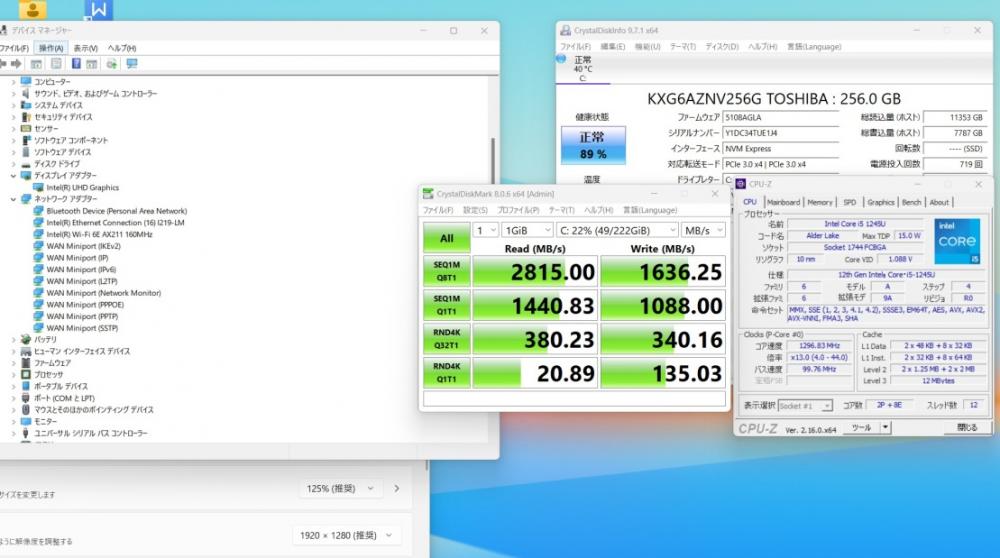This screenshot has width=1000, height=558.
Task: Switch to Memory tab in CPU-Z
Action: tap(820, 202)
